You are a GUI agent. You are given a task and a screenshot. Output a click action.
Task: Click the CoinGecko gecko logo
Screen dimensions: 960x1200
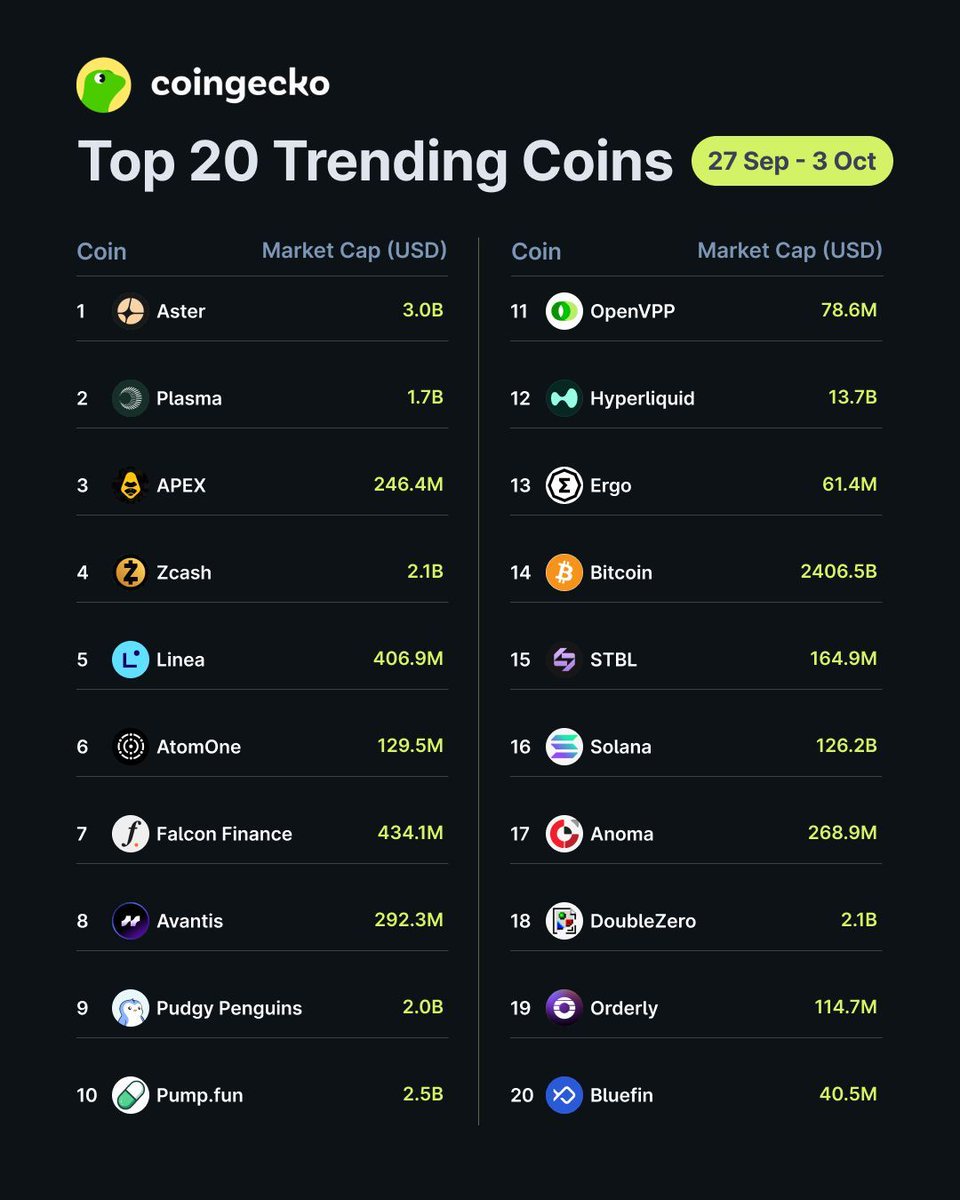point(104,85)
